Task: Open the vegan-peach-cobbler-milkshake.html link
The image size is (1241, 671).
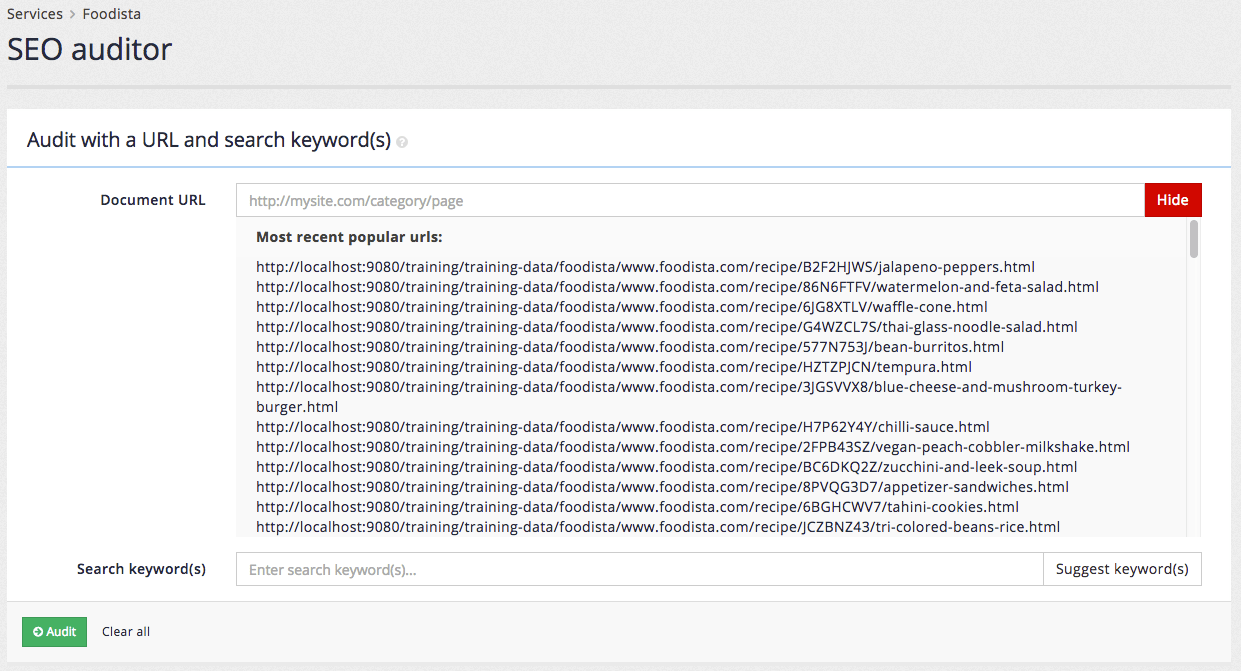Action: coord(693,446)
